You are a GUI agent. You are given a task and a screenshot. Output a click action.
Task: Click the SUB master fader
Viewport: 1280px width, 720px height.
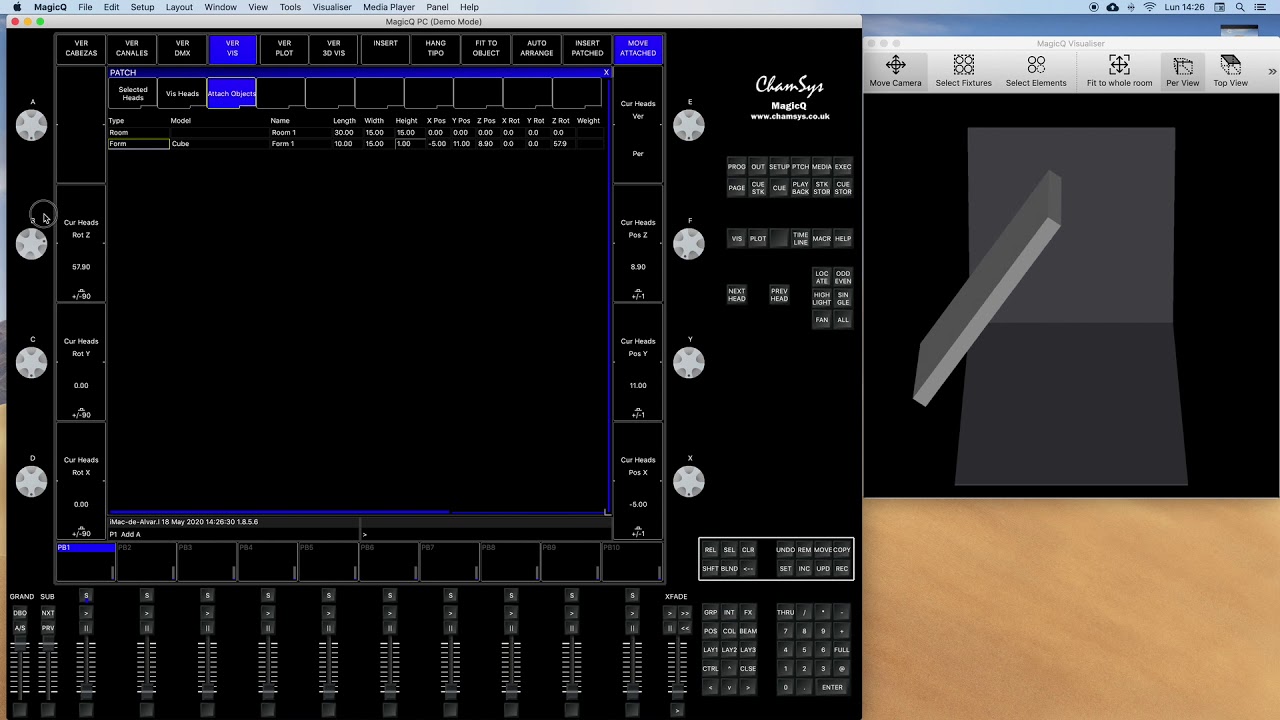coord(47,670)
